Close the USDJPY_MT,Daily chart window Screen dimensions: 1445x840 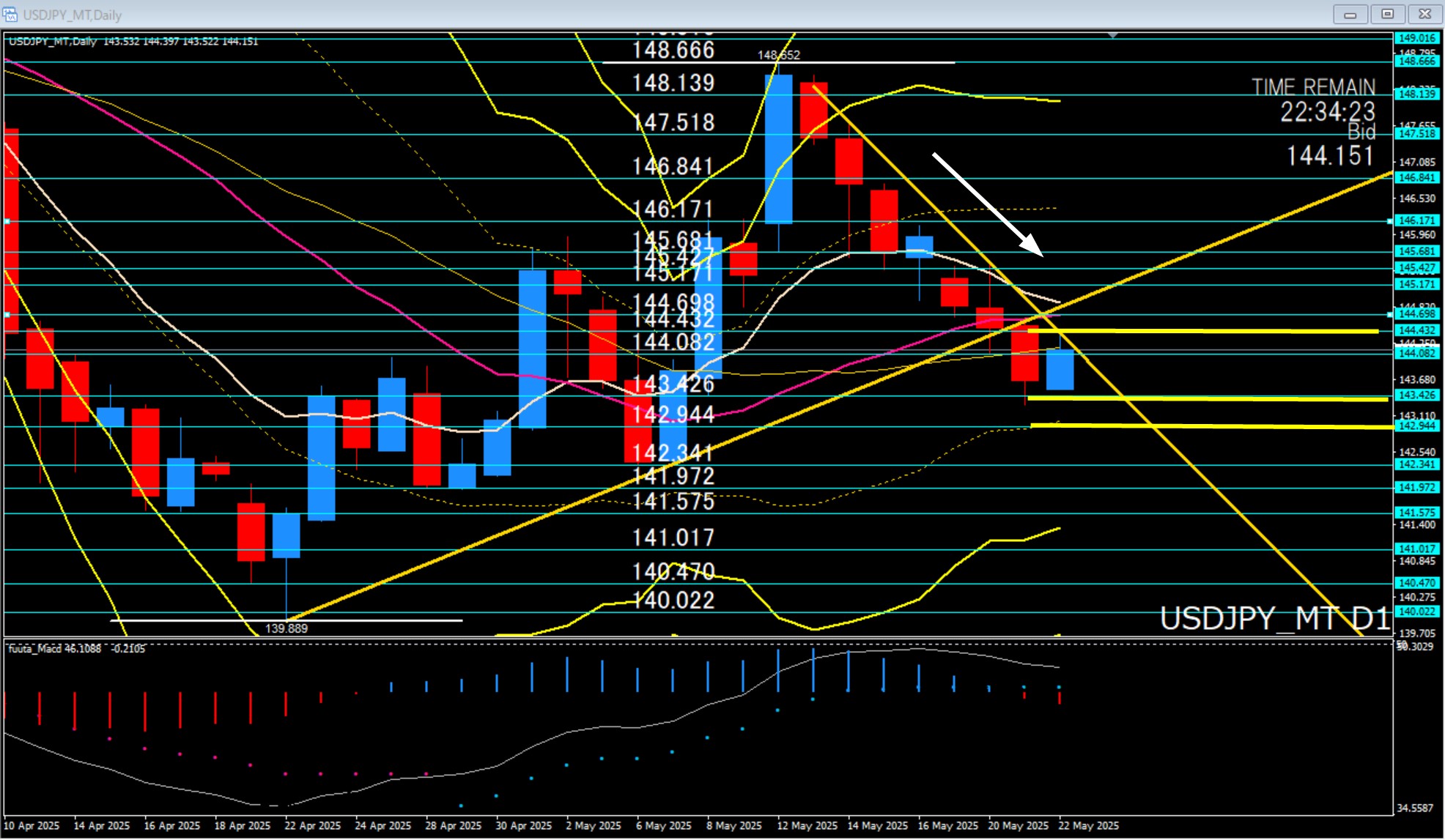(1424, 14)
